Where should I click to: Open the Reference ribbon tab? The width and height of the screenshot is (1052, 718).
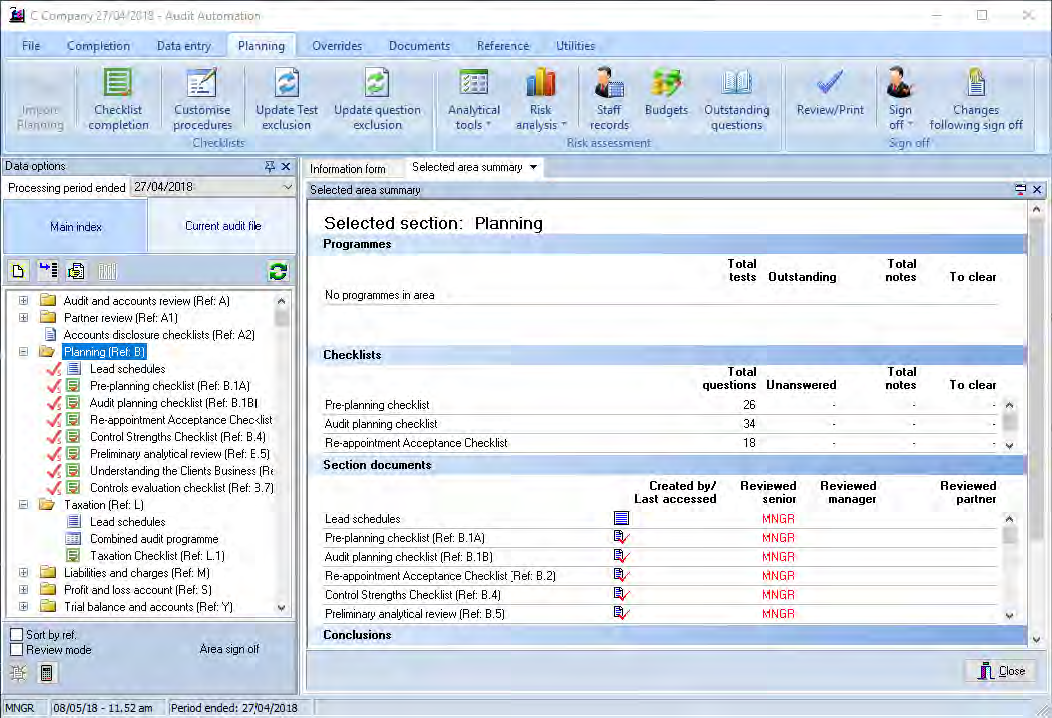coord(503,46)
